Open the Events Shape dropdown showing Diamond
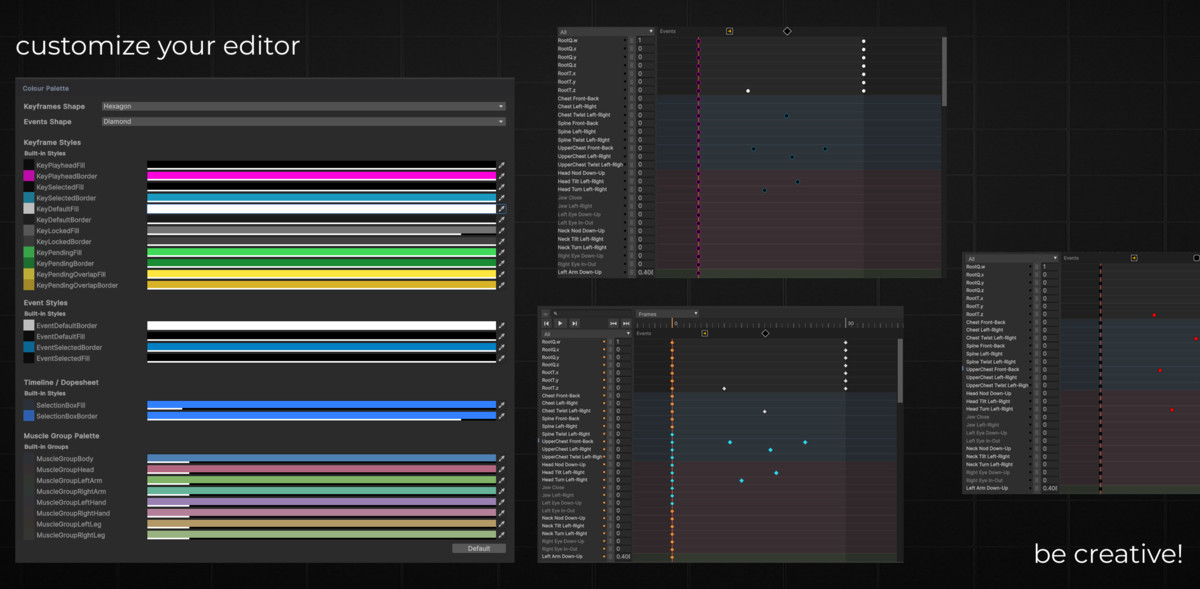The image size is (1200, 589). click(x=300, y=120)
